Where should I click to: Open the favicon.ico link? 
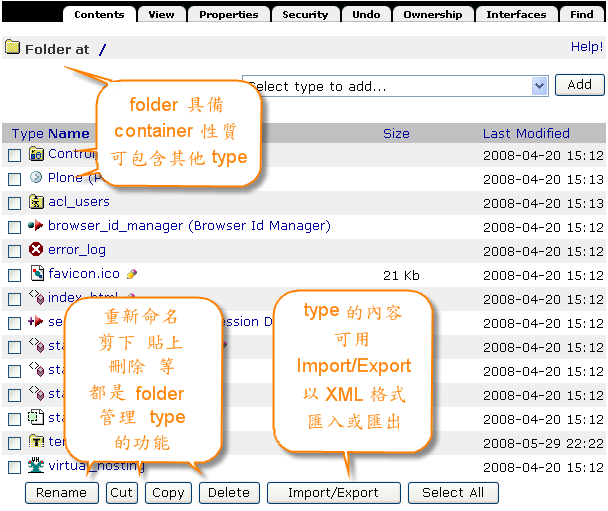pos(84,274)
